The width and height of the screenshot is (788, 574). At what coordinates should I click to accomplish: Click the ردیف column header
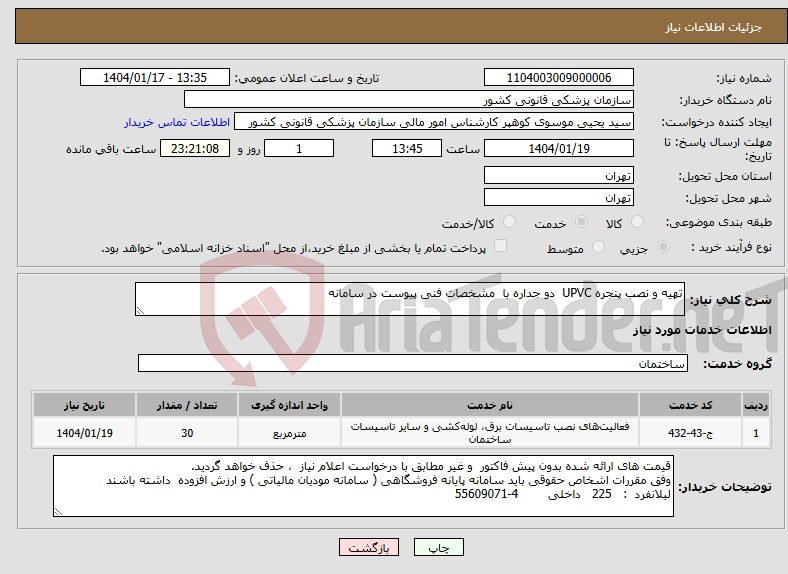click(x=756, y=405)
